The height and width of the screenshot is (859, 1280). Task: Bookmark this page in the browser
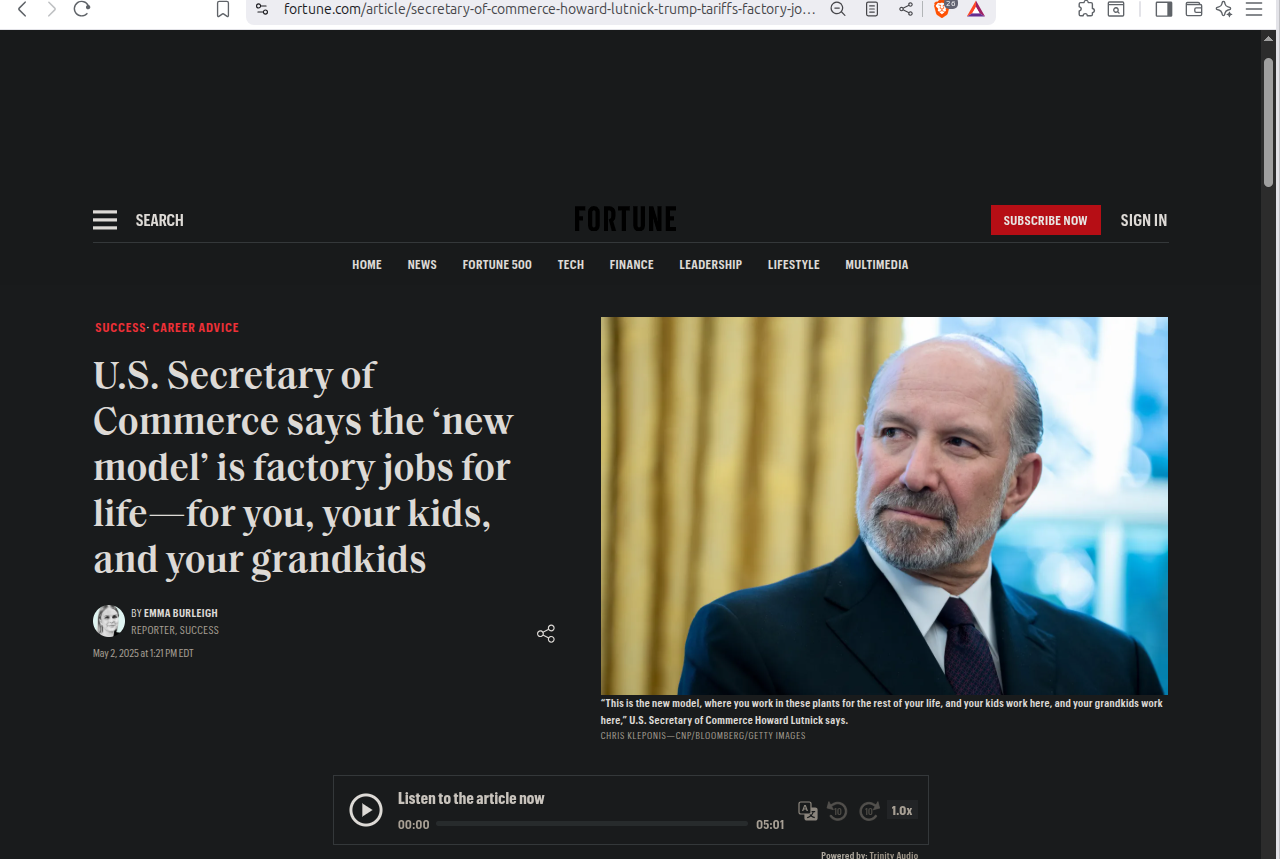[223, 9]
